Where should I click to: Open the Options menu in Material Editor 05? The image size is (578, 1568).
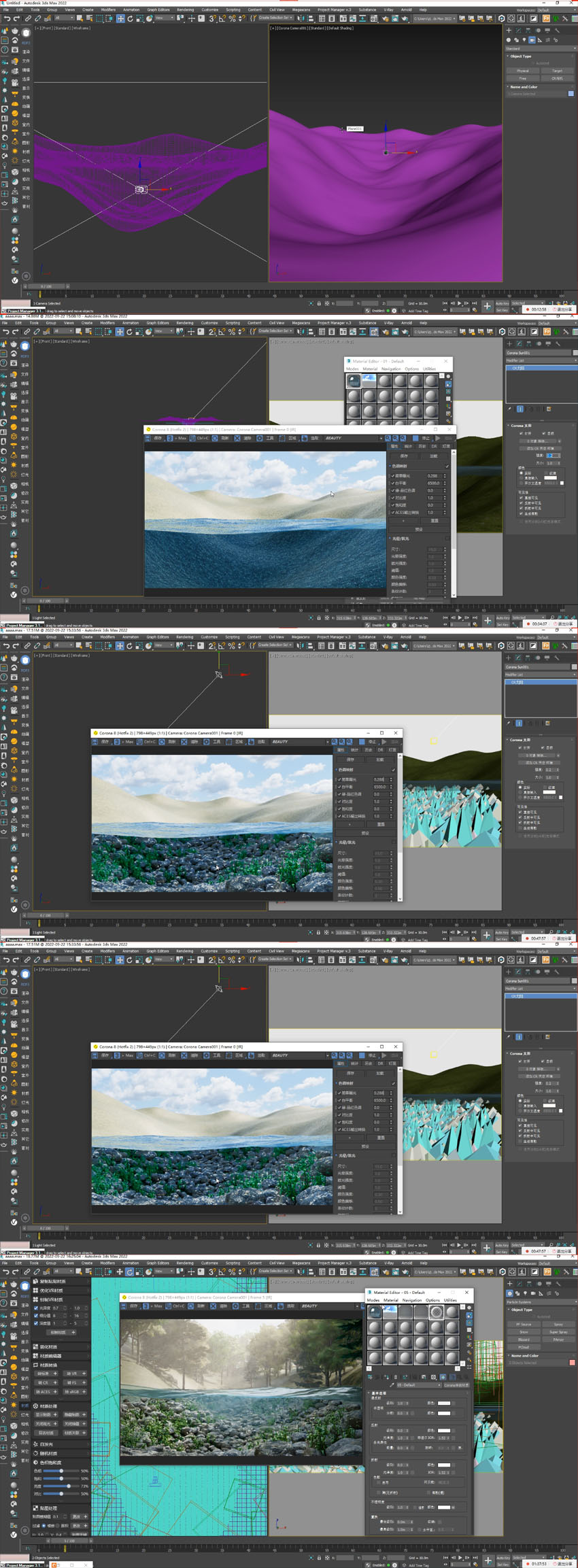(432, 1299)
